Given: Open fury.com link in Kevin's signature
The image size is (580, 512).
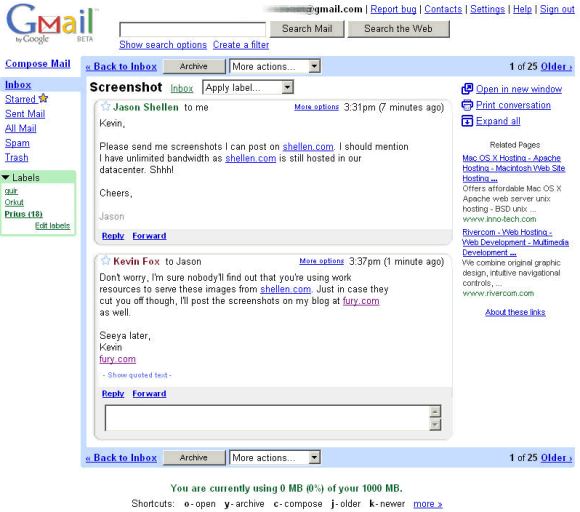Looking at the screenshot, I should pyautogui.click(x=118, y=359).
